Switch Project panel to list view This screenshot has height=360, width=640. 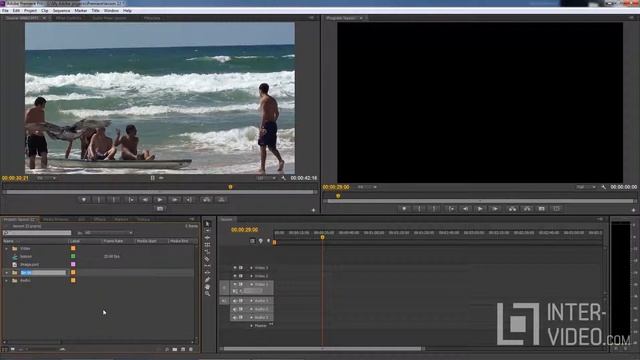point(5,349)
